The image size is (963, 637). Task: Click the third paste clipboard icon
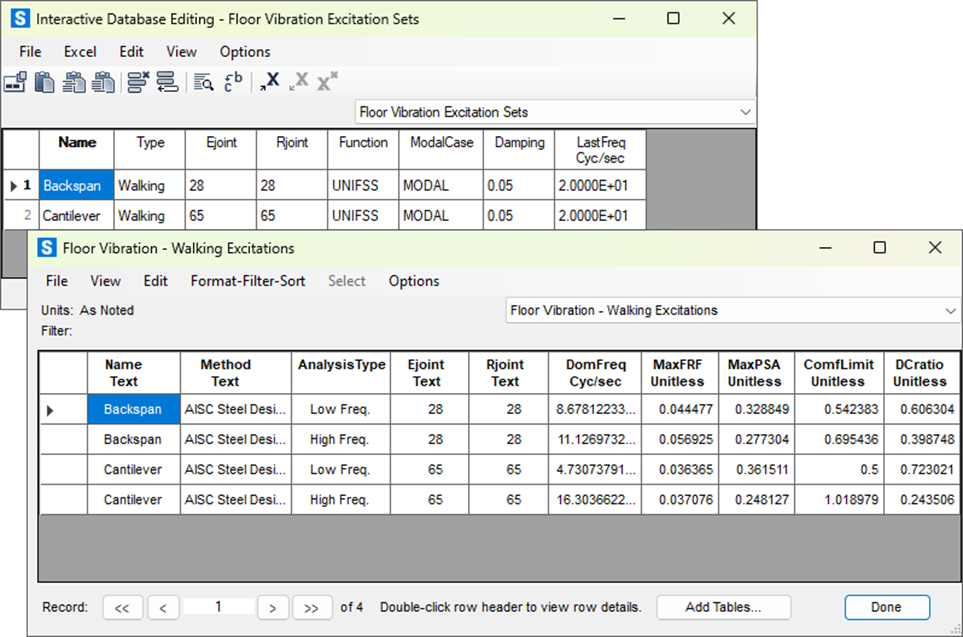click(103, 82)
